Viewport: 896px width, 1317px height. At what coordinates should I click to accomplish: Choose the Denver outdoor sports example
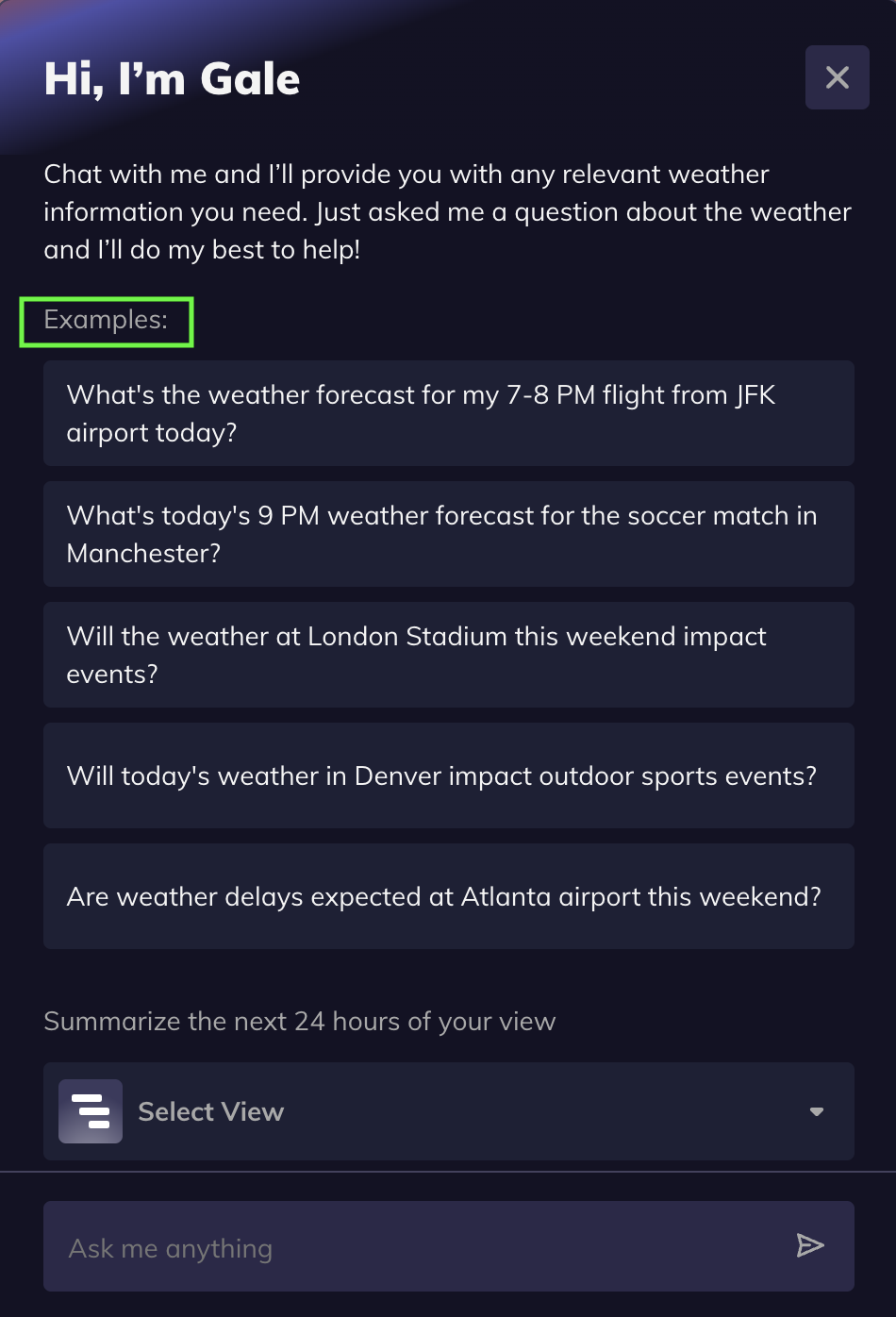pyautogui.click(x=448, y=775)
